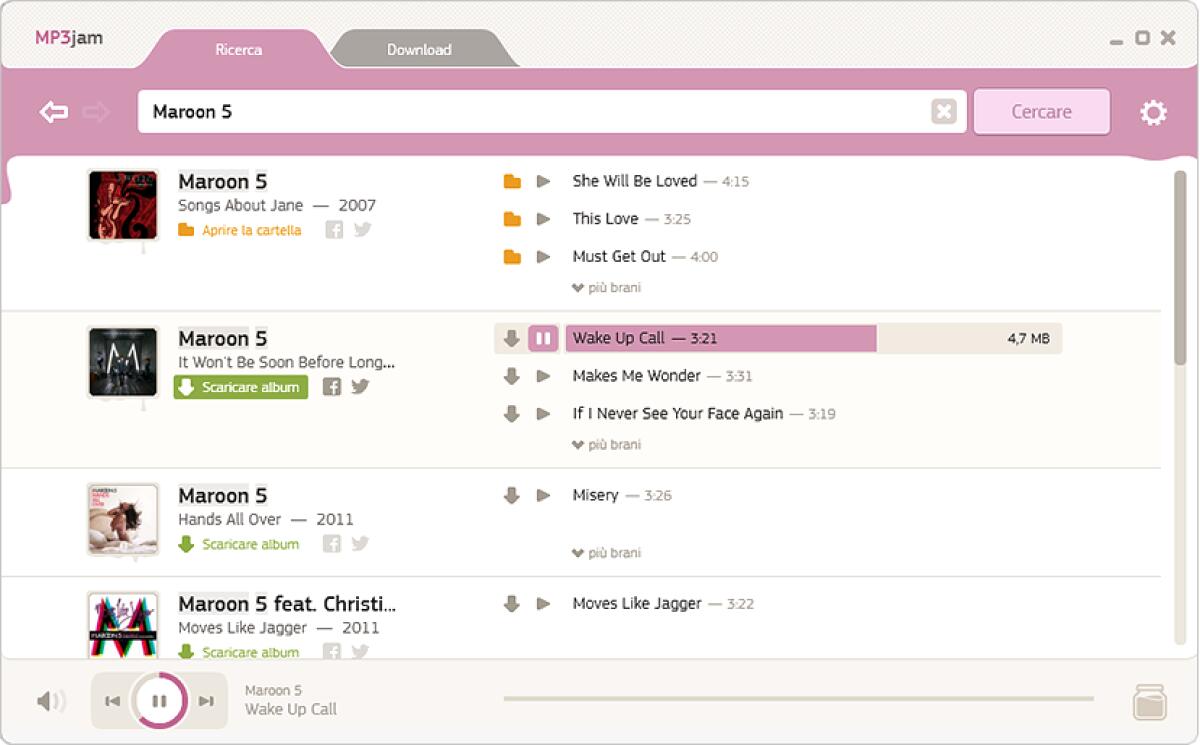Expand più brani under Hands All Over

click(x=606, y=552)
